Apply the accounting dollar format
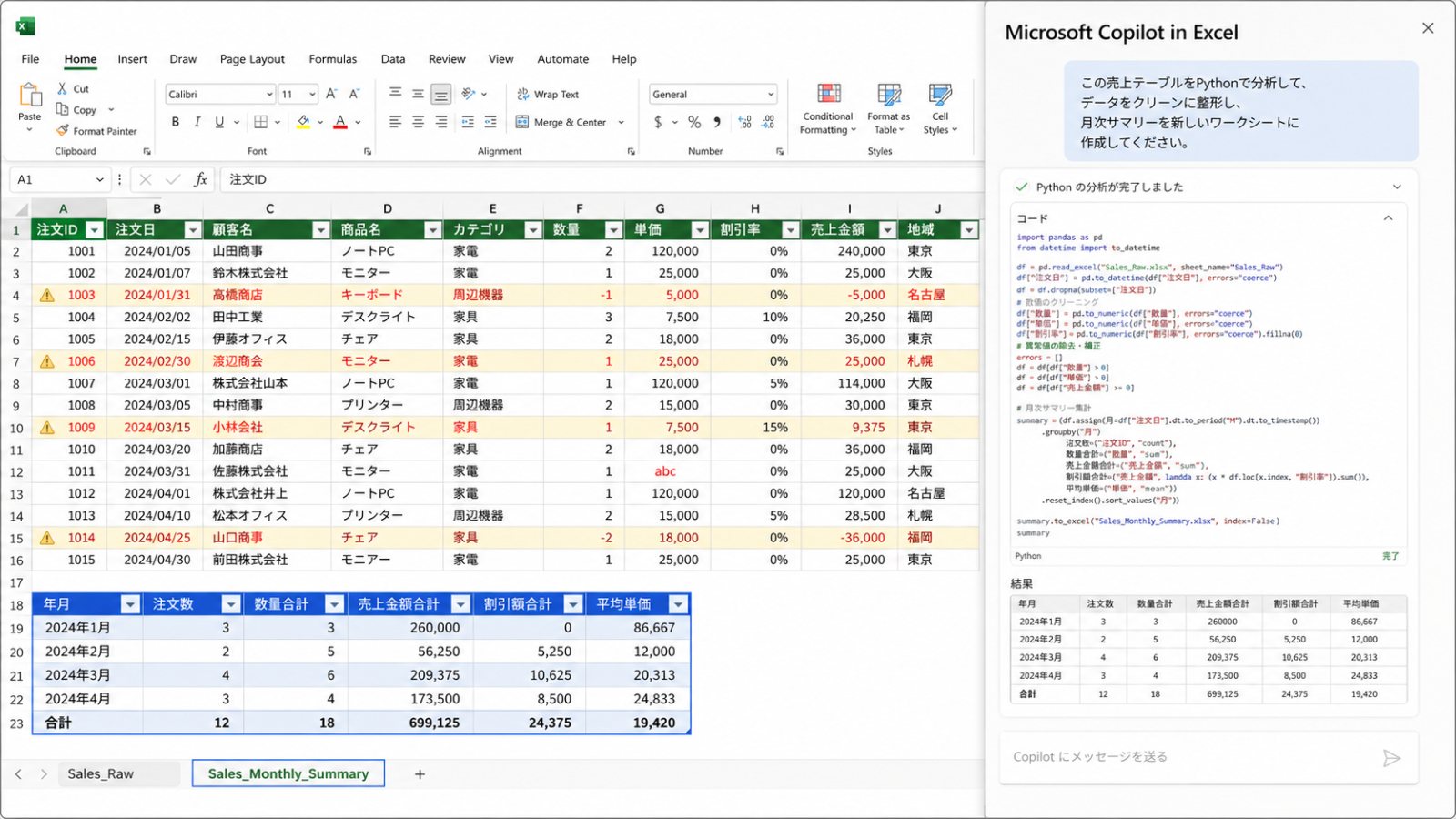This screenshot has height=819, width=1456. (x=658, y=122)
